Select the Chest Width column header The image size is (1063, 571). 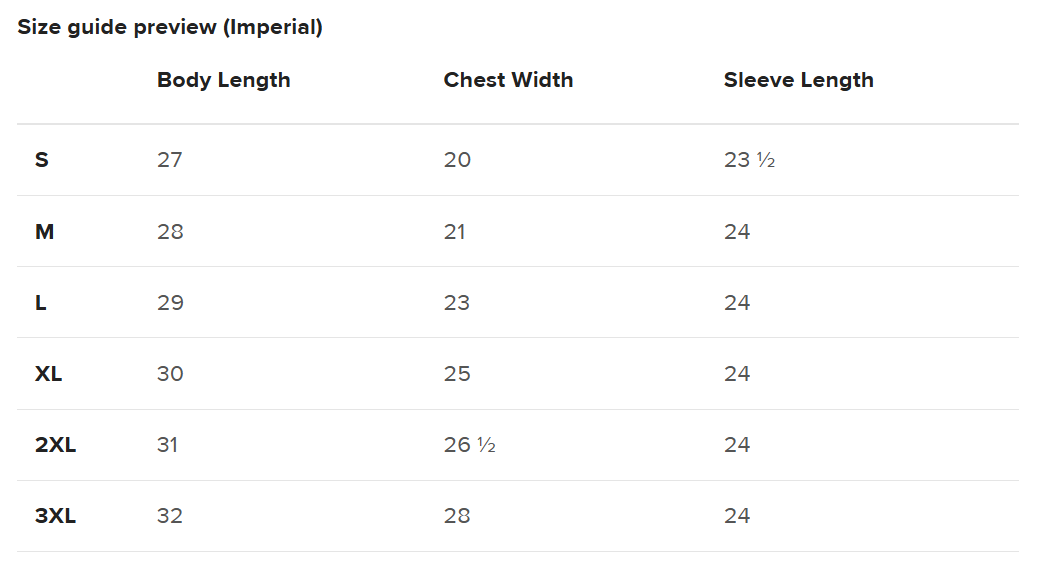508,80
